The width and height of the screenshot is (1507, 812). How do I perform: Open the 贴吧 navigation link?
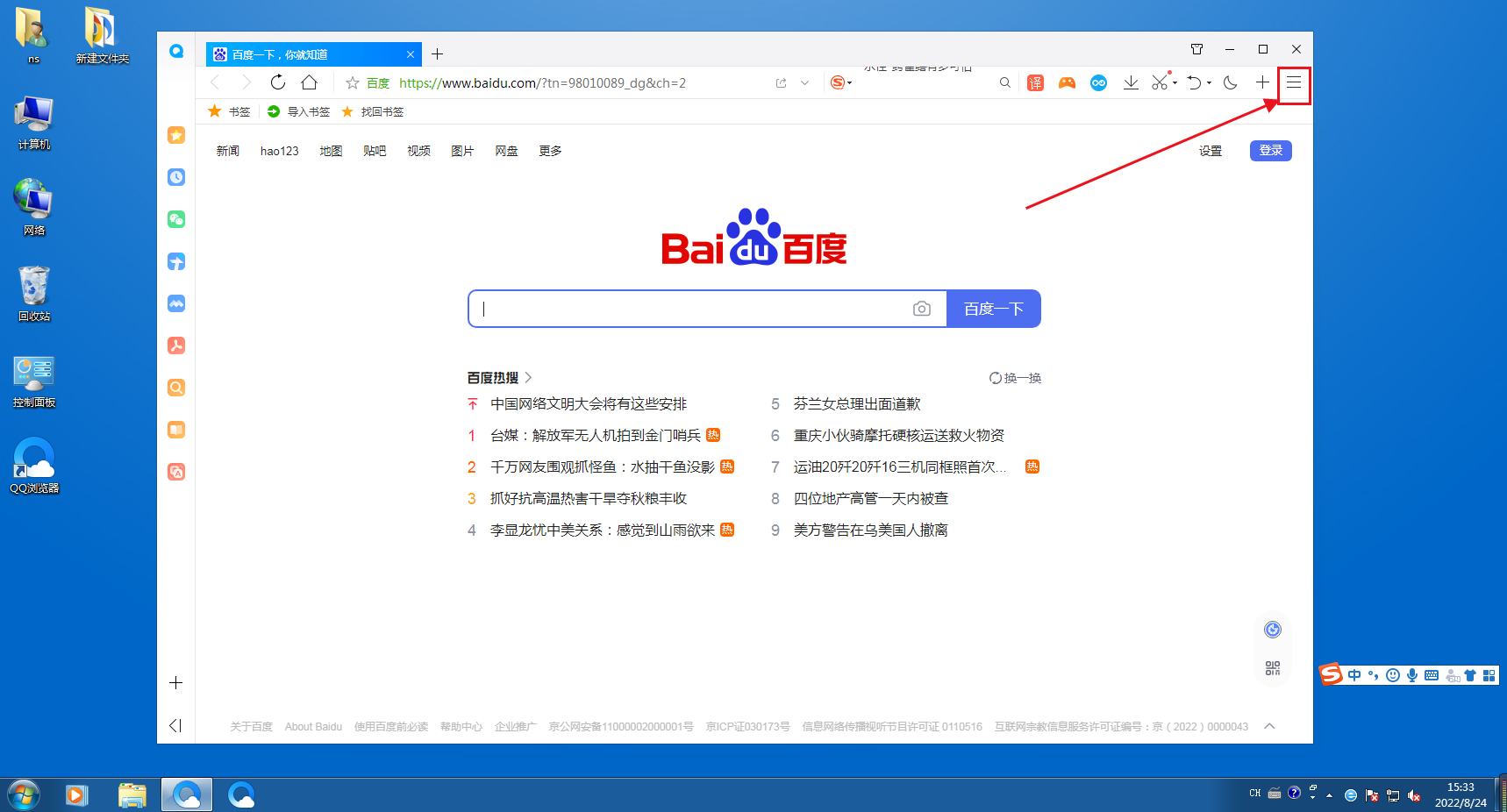(x=375, y=151)
